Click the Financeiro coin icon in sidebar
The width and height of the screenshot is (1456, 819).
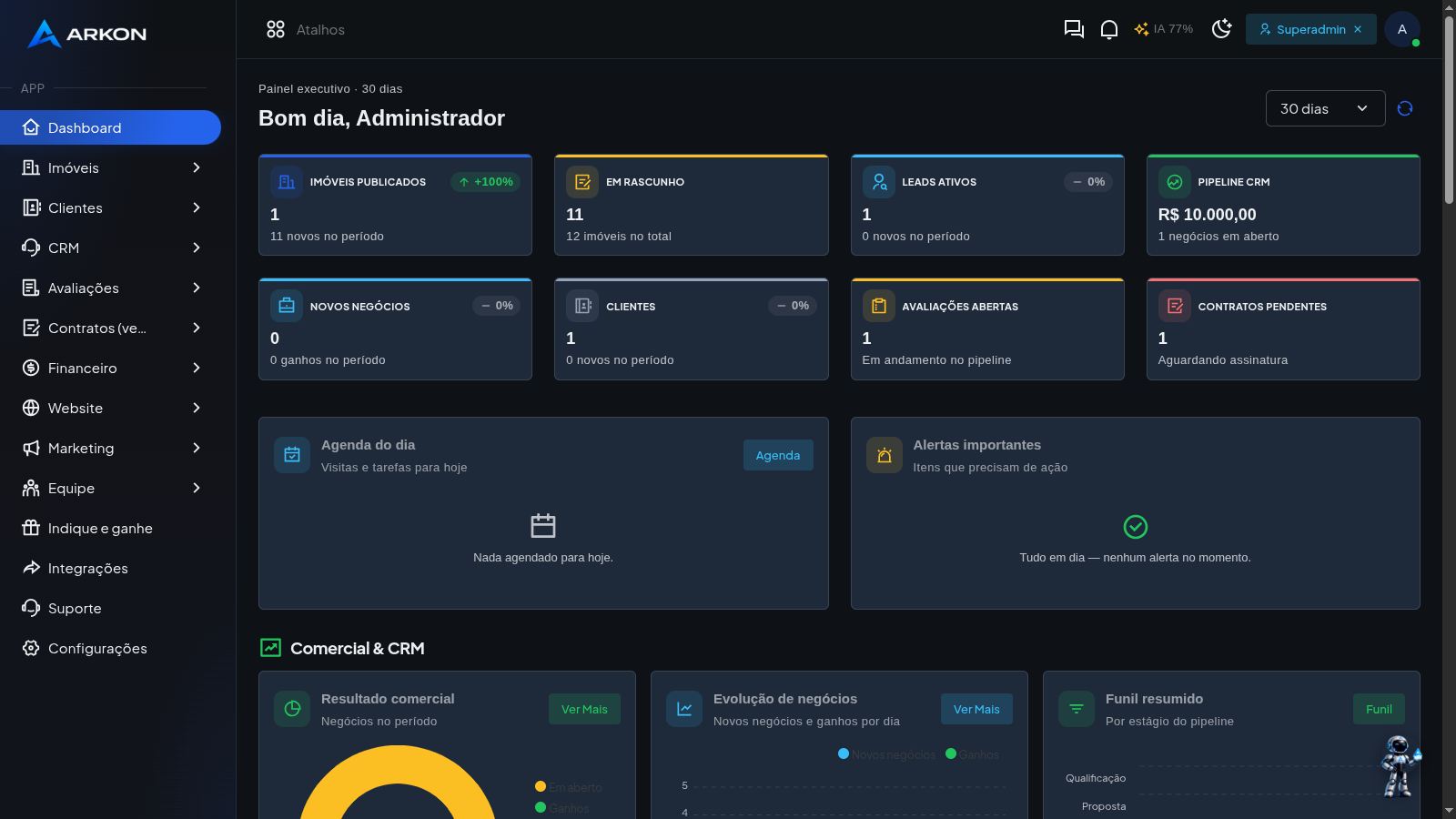click(x=31, y=368)
